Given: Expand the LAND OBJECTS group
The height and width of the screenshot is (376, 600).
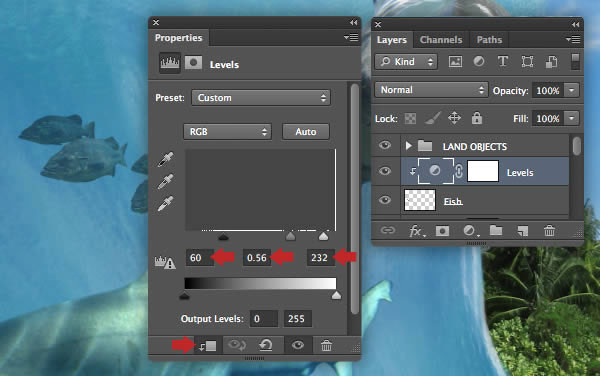Looking at the screenshot, I should pyautogui.click(x=408, y=146).
